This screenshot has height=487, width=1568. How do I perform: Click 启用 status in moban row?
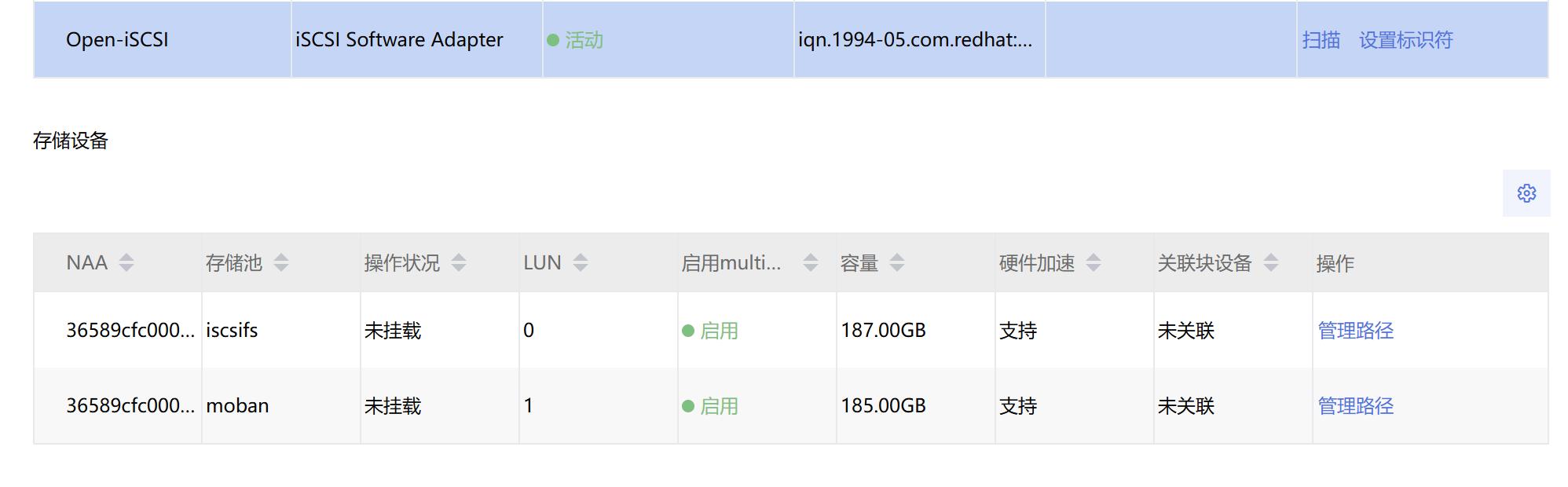[x=718, y=406]
